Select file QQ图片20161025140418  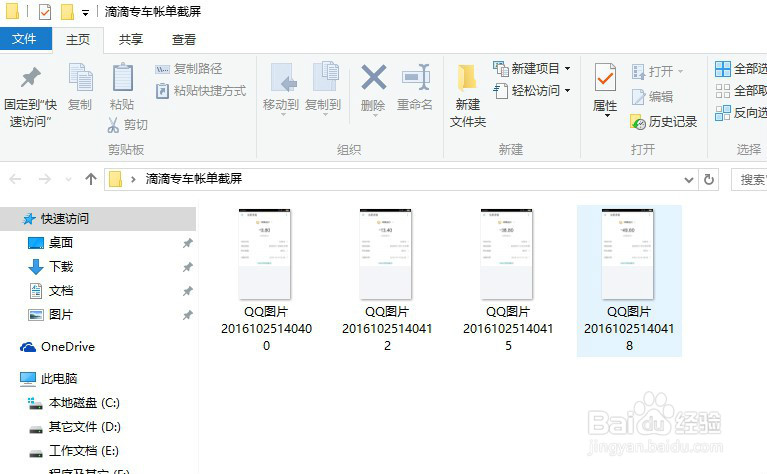(629, 281)
